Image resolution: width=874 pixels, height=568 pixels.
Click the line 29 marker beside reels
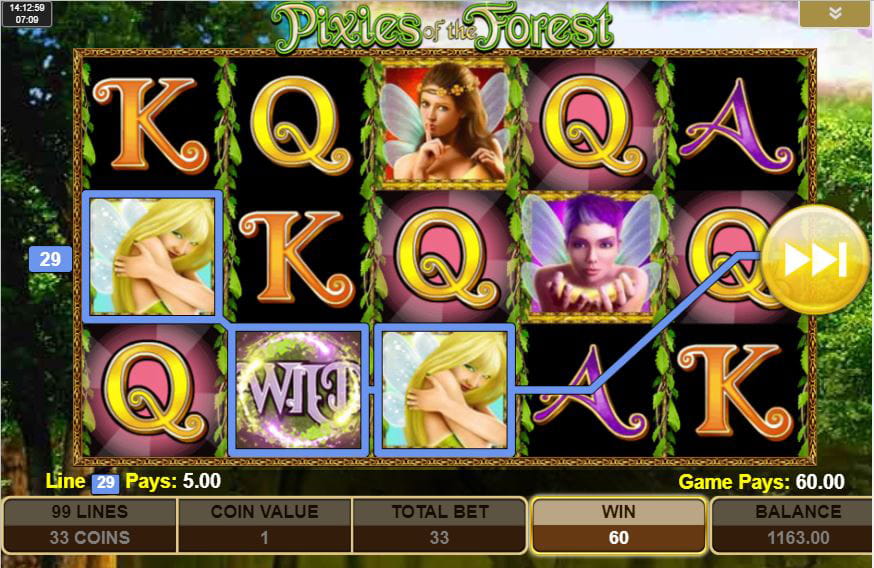click(x=50, y=259)
